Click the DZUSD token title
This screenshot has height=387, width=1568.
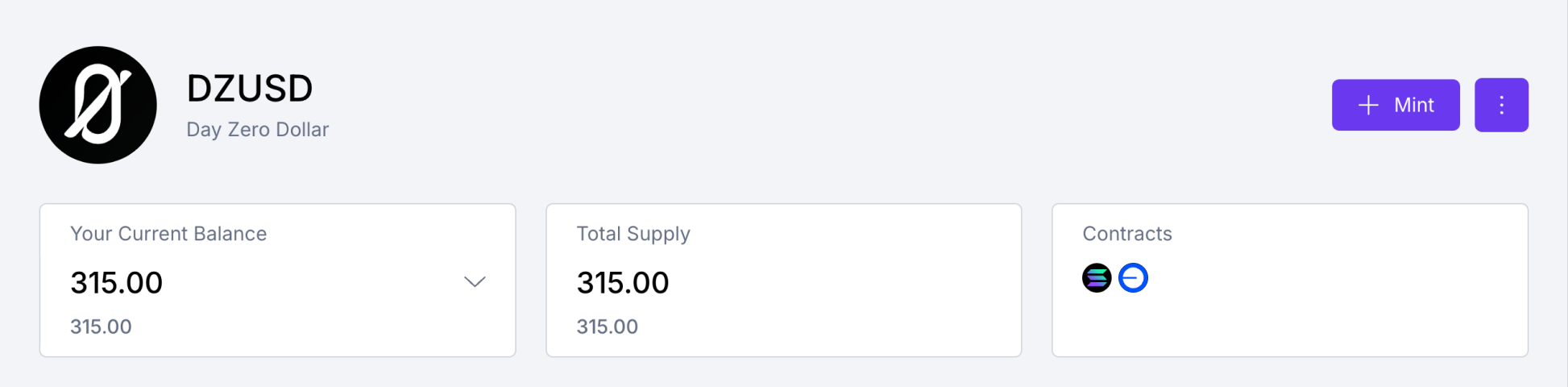point(250,88)
